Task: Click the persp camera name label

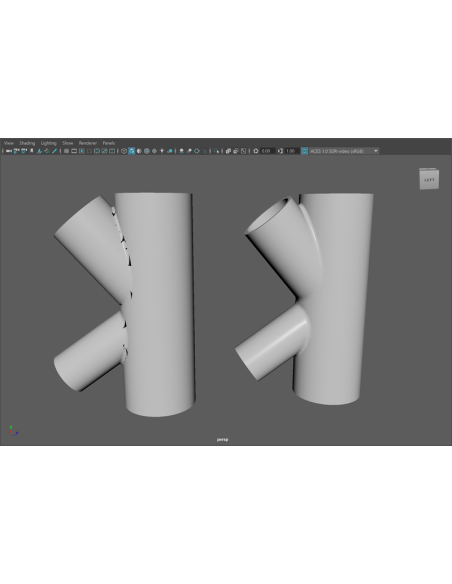Action: 223,439
